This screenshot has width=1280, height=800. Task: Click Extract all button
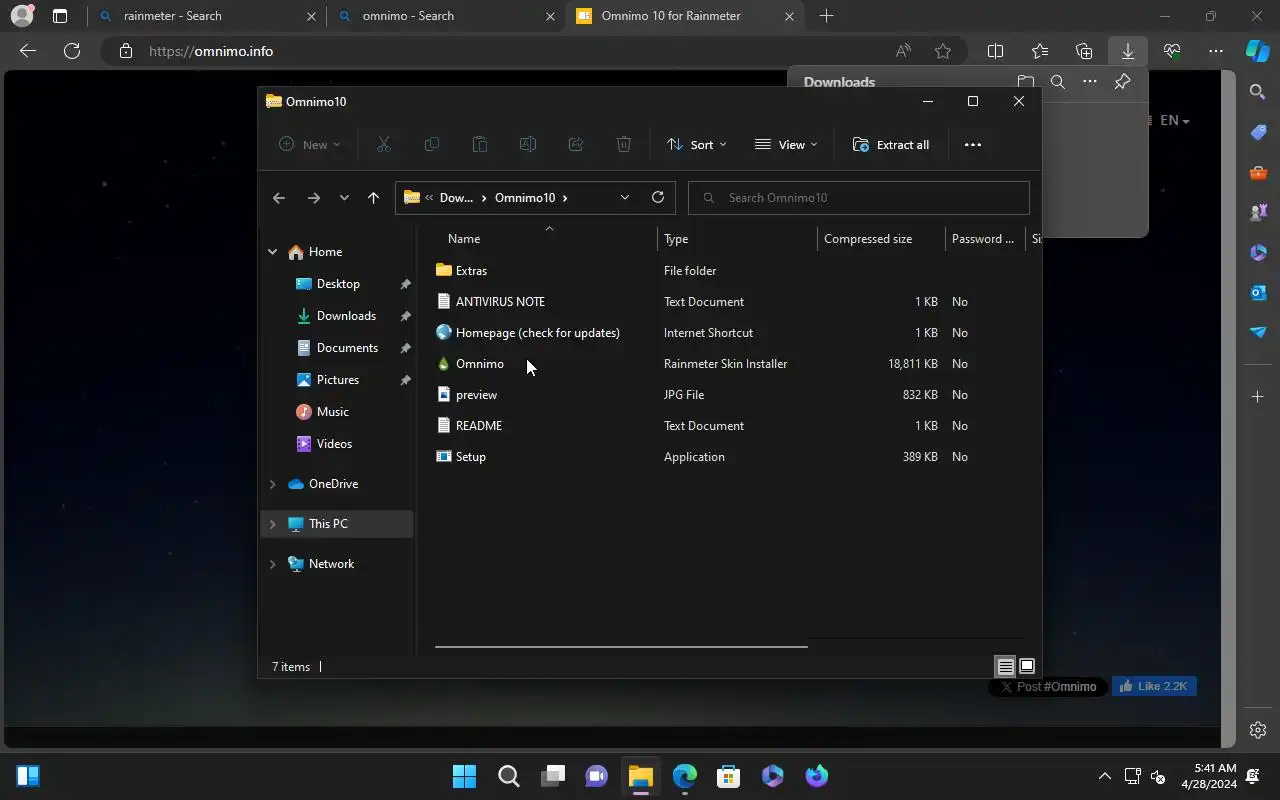(x=891, y=144)
